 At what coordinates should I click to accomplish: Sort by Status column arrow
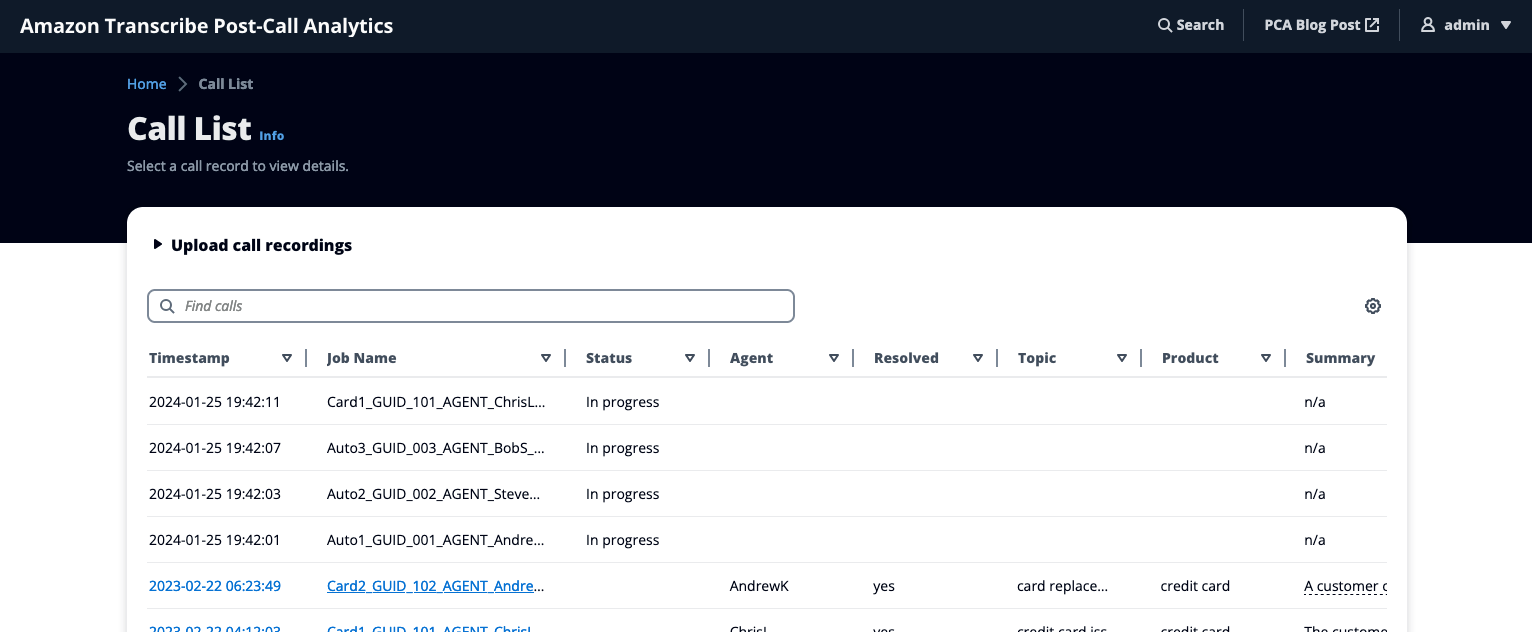[x=690, y=358]
